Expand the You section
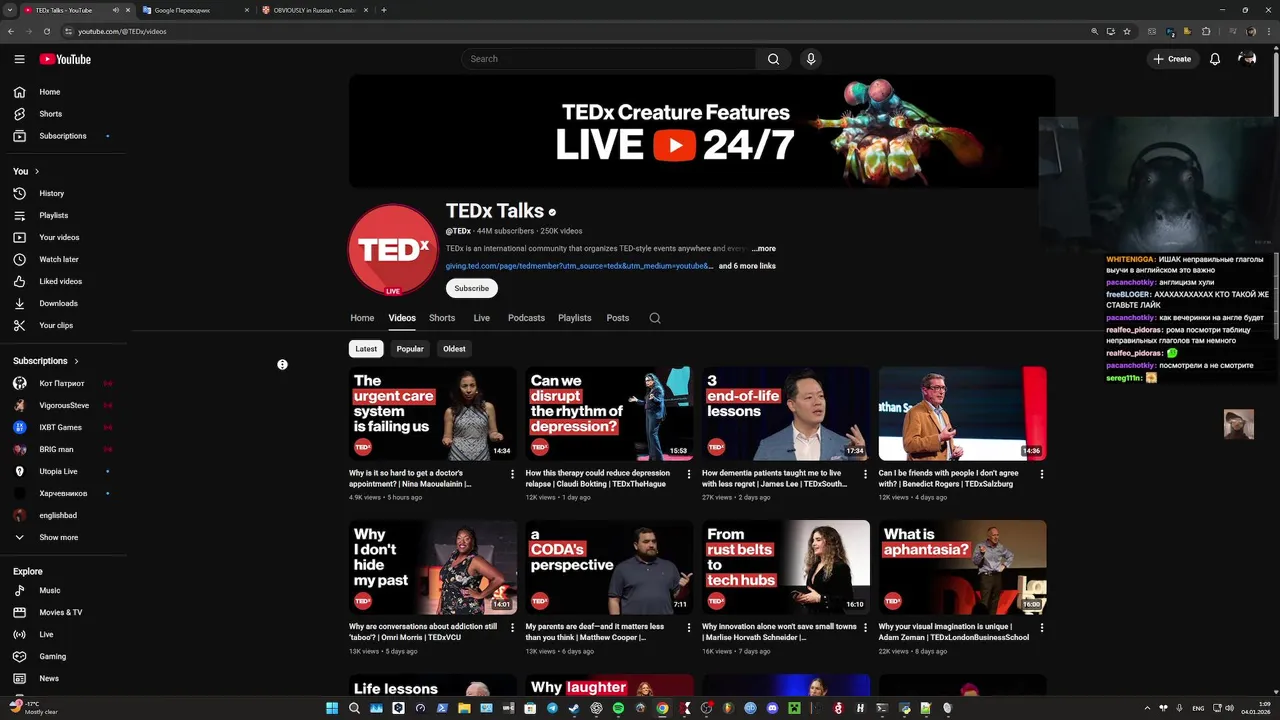This screenshot has width=1280, height=720. pyautogui.click(x=26, y=171)
